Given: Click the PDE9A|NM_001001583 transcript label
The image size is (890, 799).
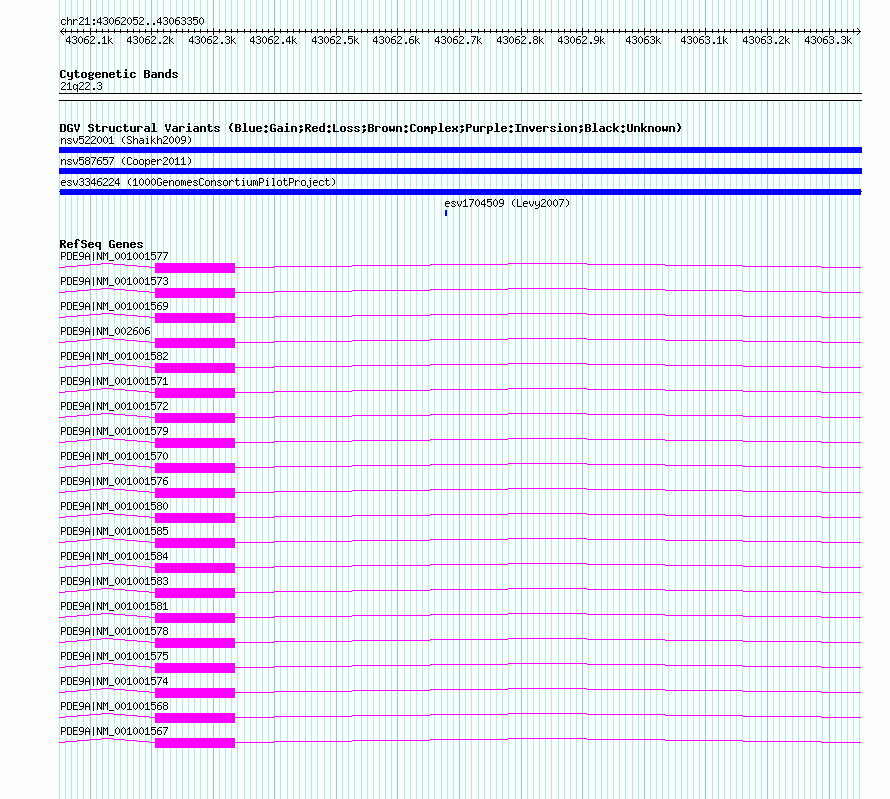Looking at the screenshot, I should pos(114,581).
